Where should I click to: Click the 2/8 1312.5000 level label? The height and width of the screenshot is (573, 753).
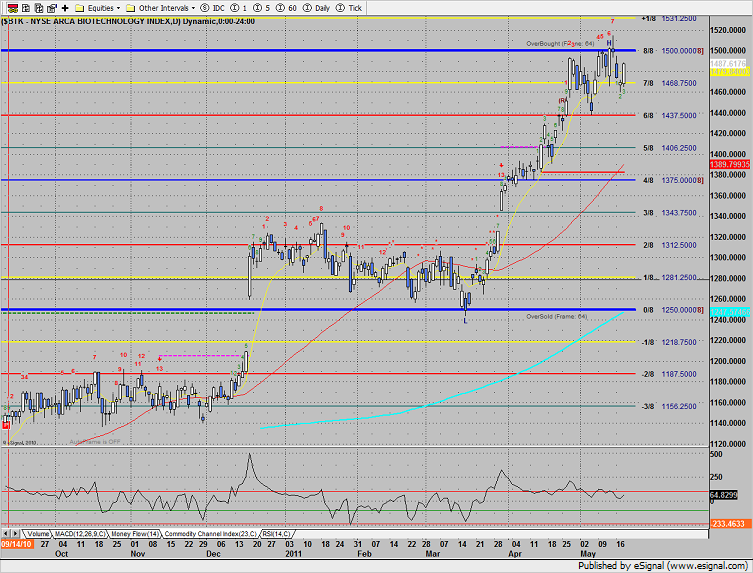tap(669, 245)
